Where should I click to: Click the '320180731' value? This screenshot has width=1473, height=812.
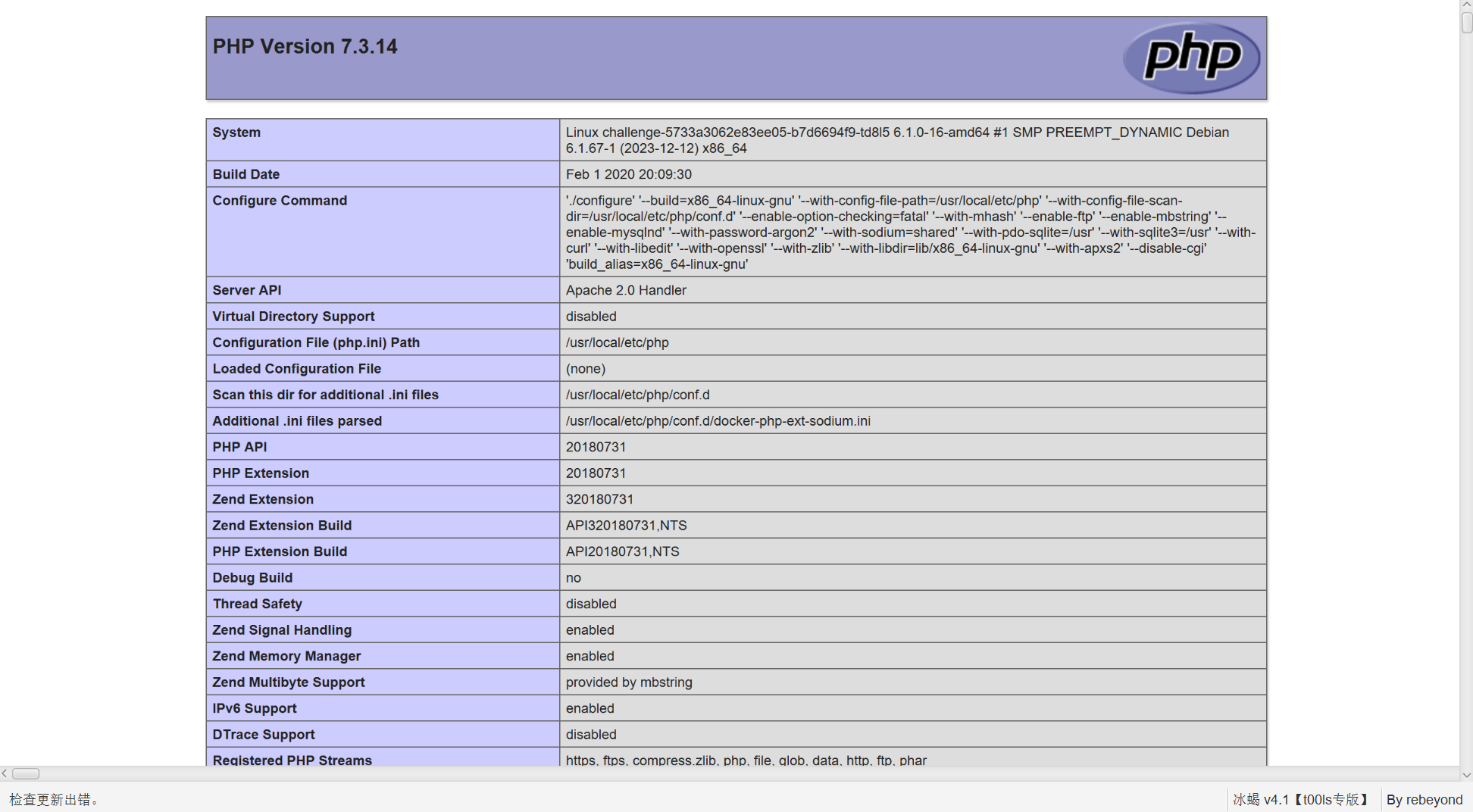[x=599, y=499]
